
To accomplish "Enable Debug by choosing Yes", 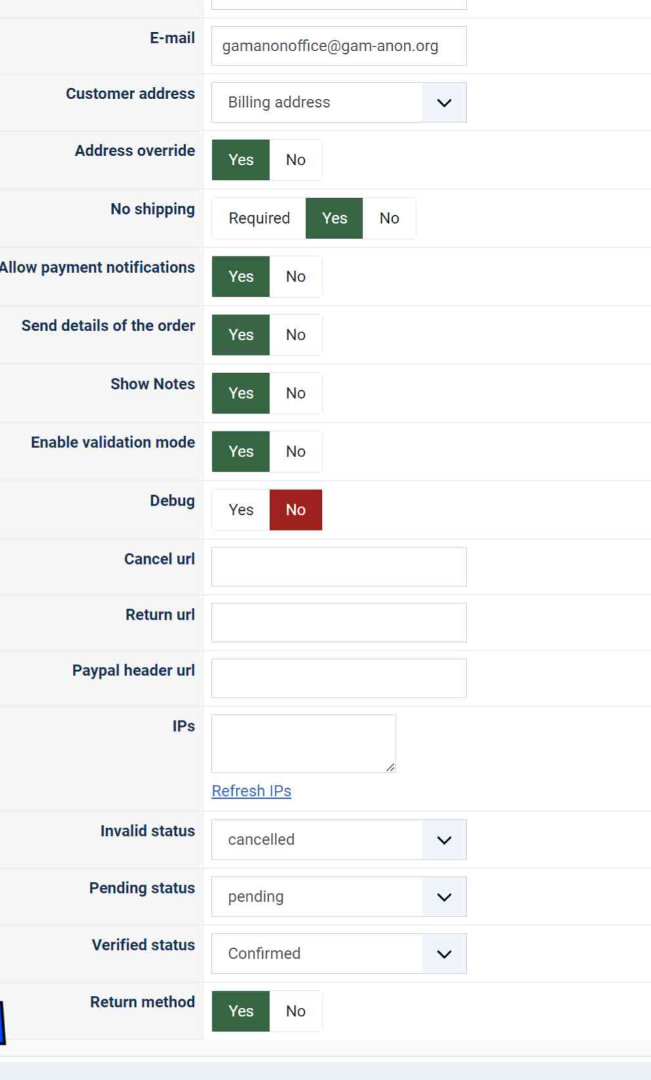I will click(x=241, y=510).
